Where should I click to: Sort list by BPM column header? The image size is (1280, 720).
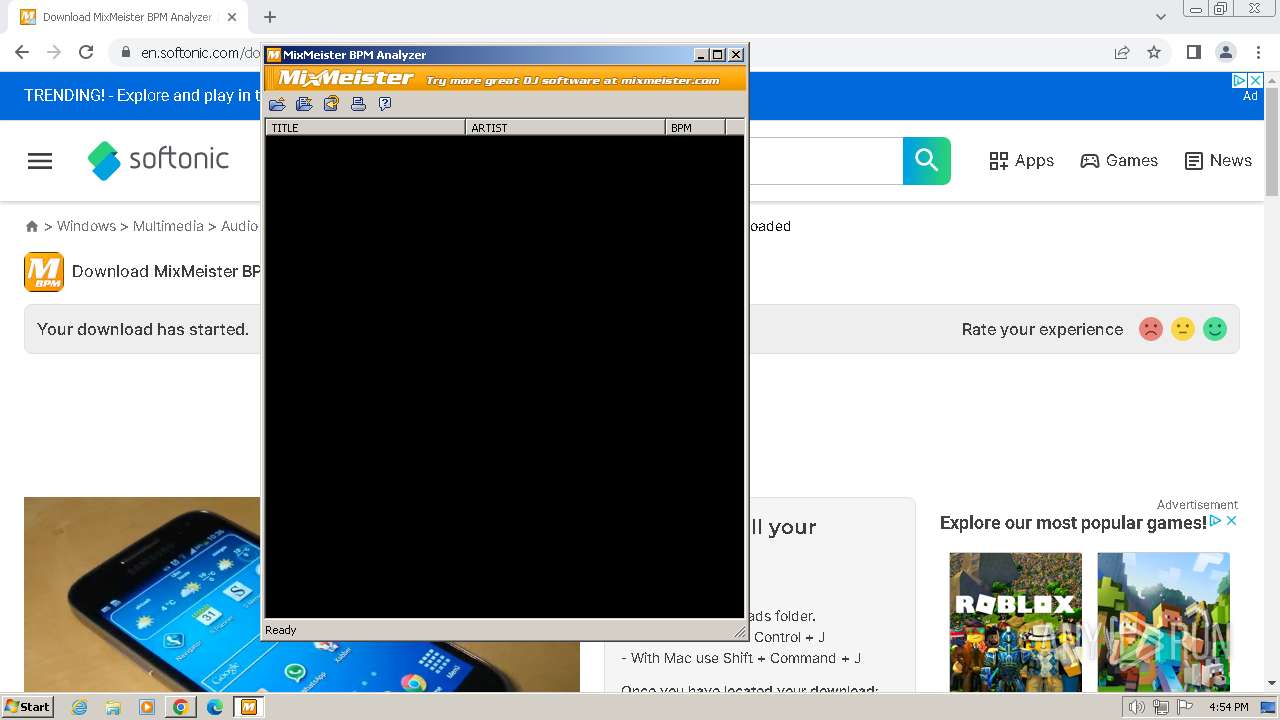[x=695, y=127]
